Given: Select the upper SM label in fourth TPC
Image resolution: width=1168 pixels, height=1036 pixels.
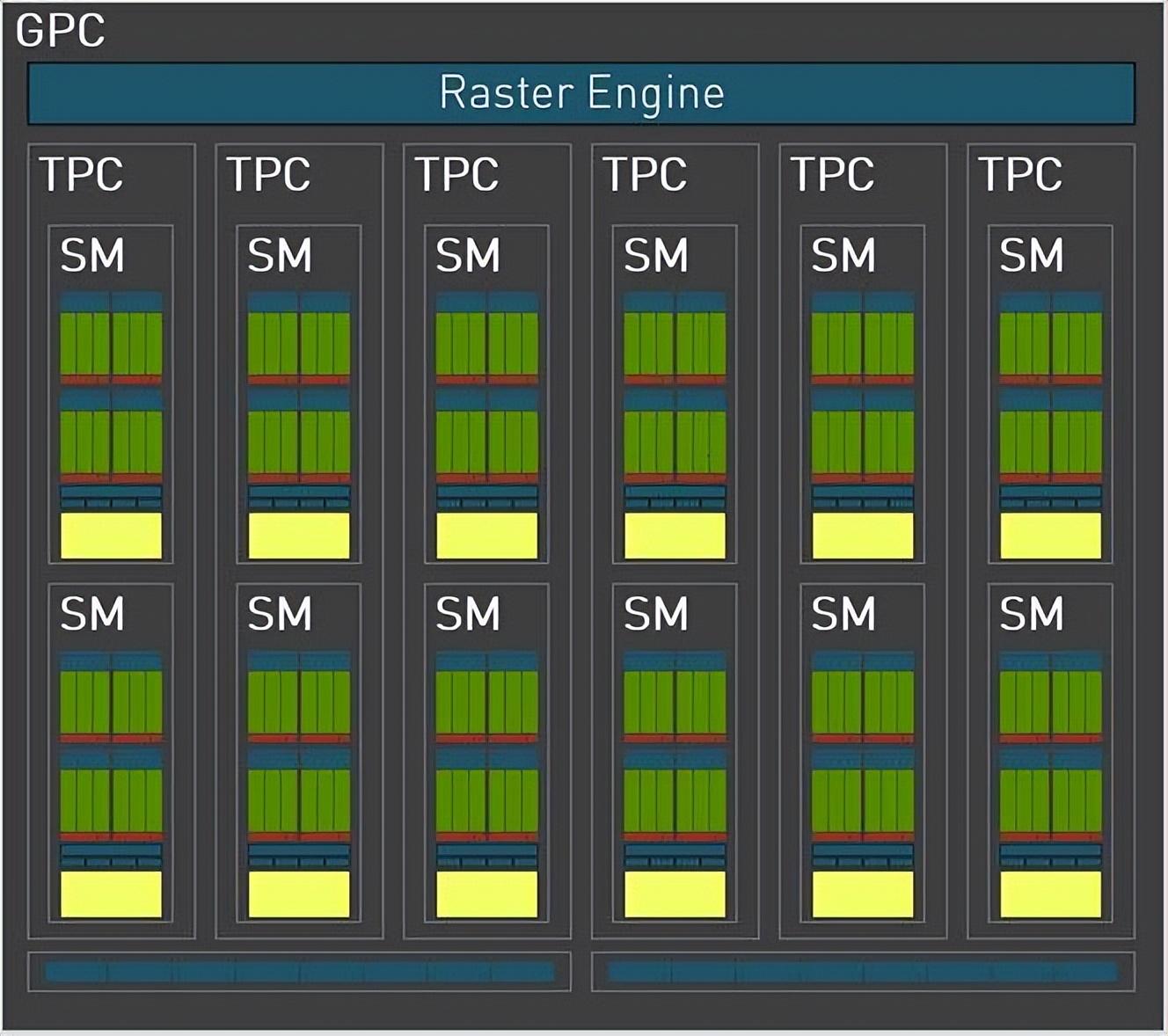Looking at the screenshot, I should pyautogui.click(x=656, y=256).
